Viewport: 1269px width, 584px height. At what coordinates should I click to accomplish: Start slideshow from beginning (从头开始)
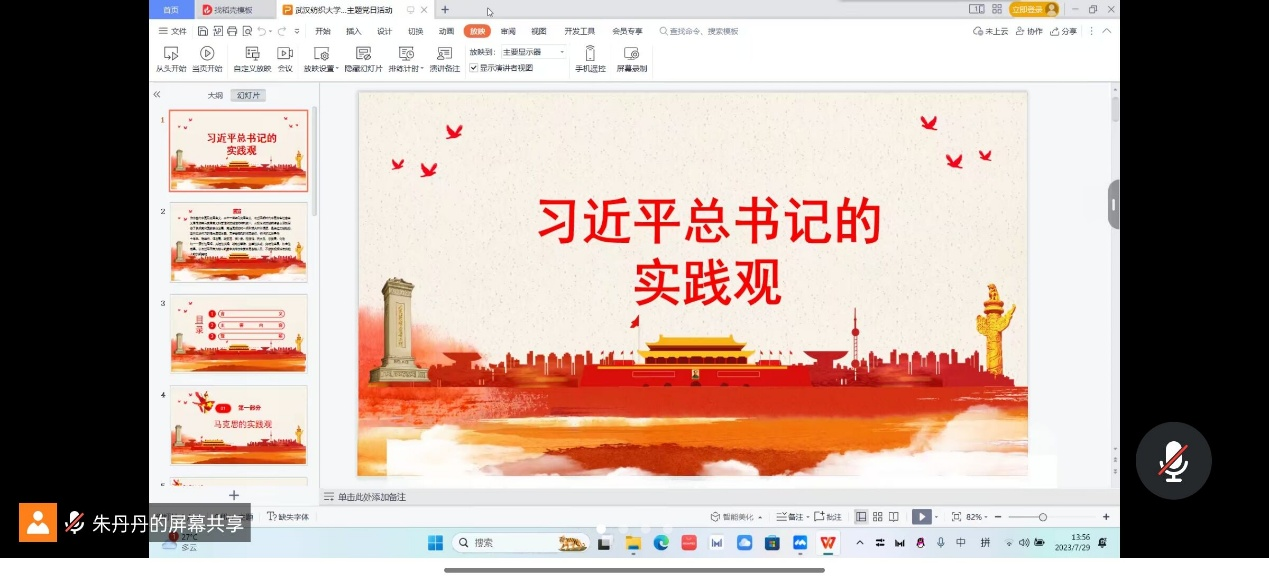(171, 59)
